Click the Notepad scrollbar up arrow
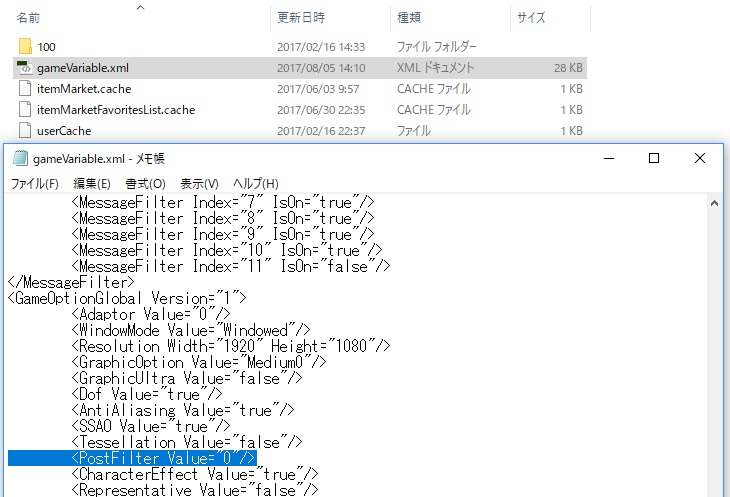This screenshot has width=730, height=497. coord(714,203)
